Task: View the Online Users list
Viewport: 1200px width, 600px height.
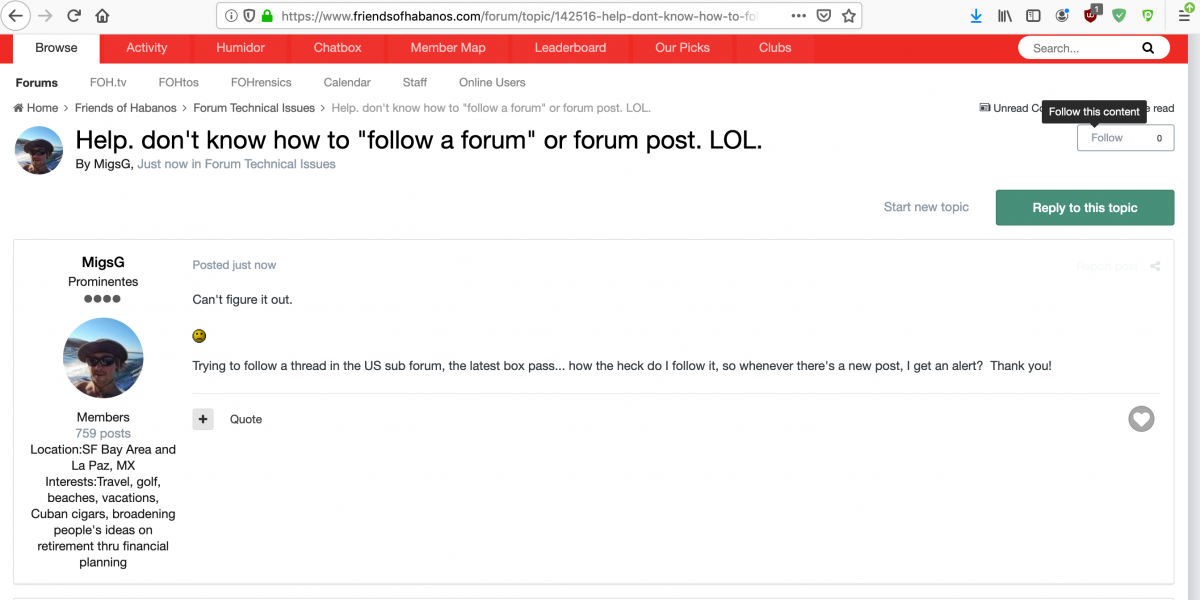Action: (492, 83)
